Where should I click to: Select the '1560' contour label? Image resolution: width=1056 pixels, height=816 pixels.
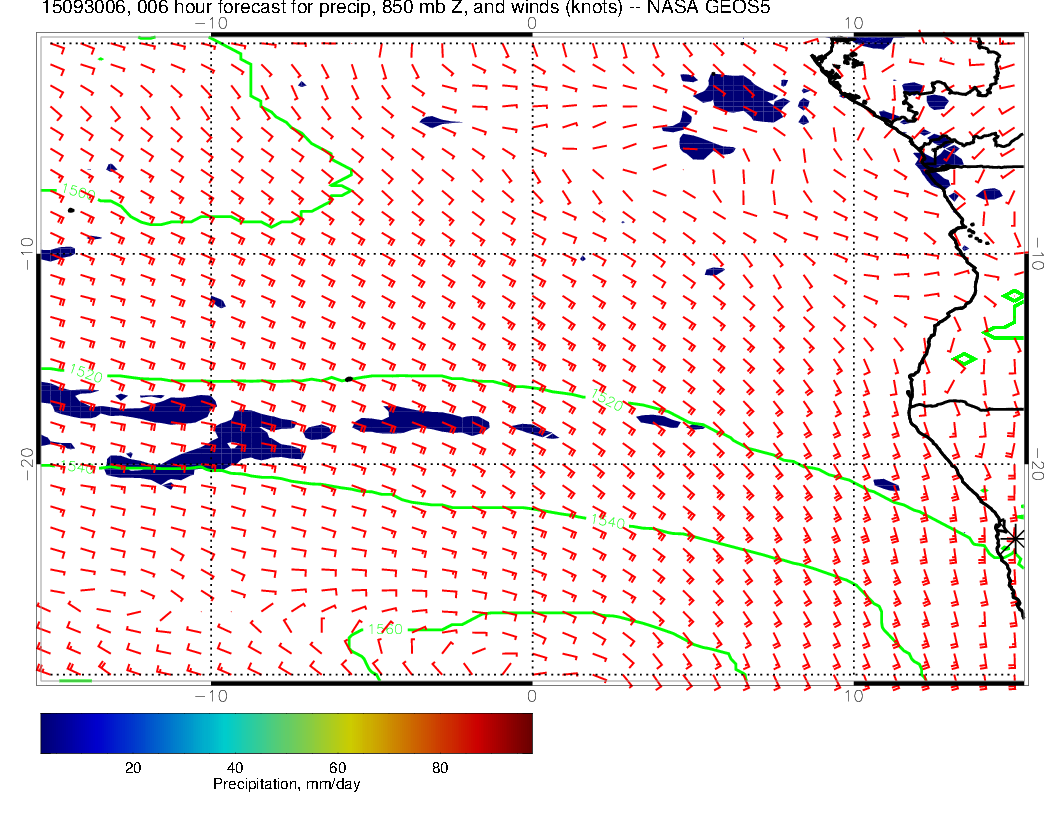click(x=385, y=629)
